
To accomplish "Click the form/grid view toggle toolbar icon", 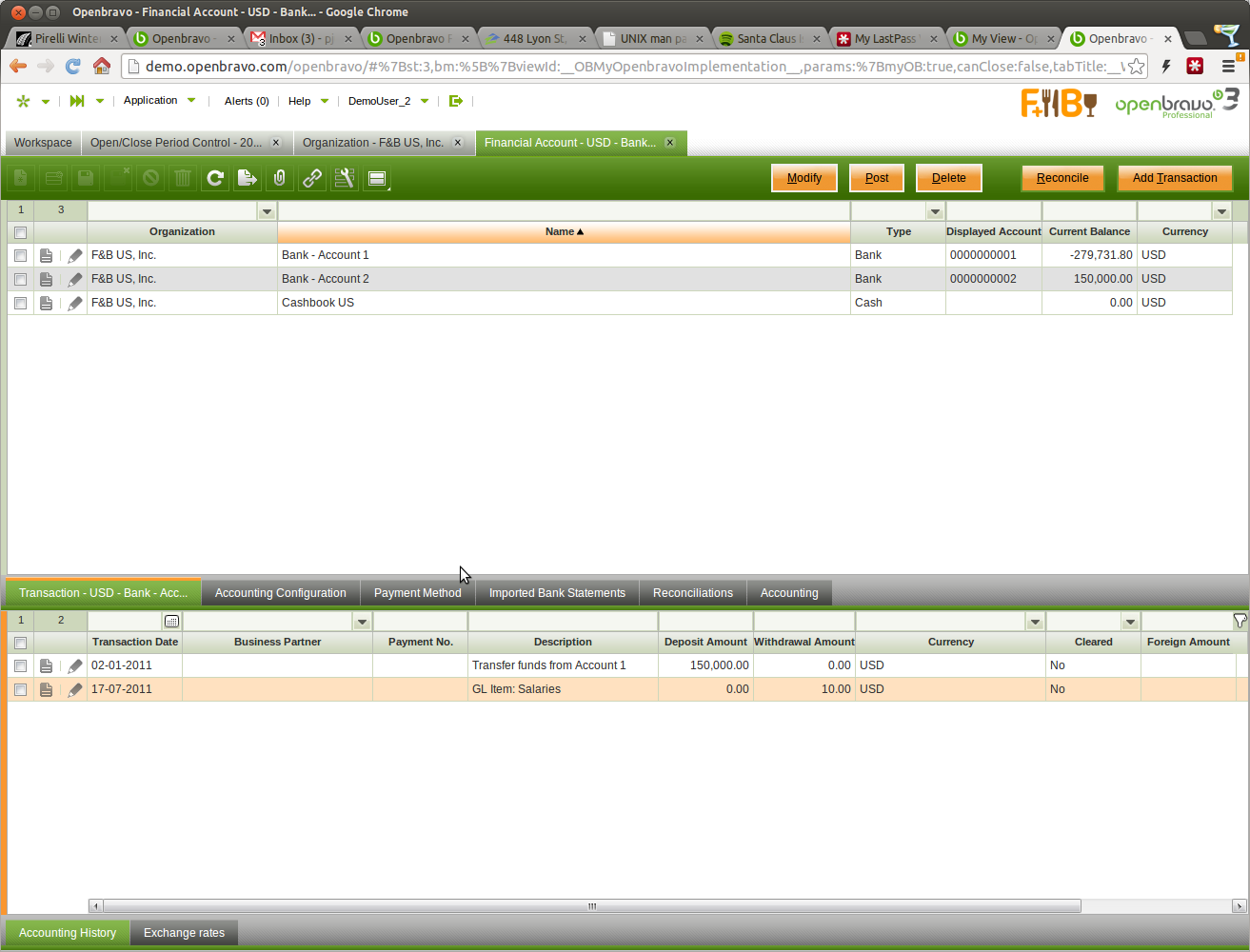I will pos(377,178).
